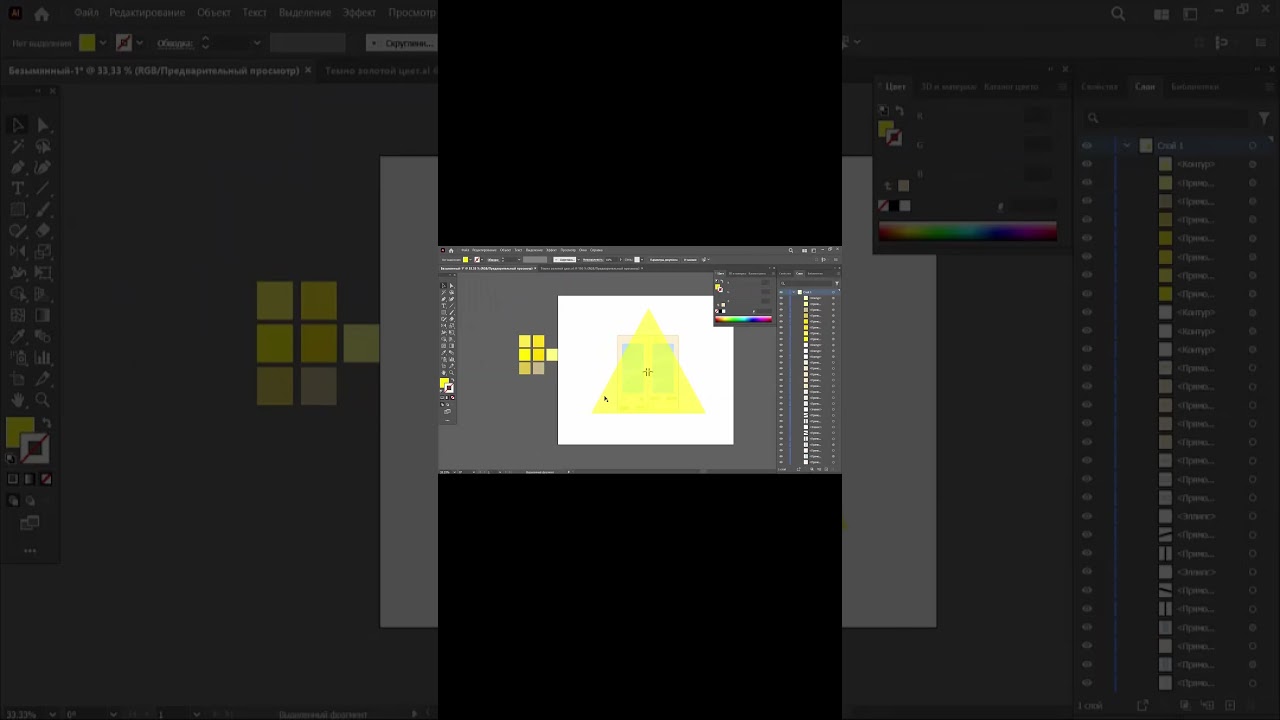The height and width of the screenshot is (720, 1280).
Task: Open arrange documents dropdown at large view's top right
Action: point(1161,14)
